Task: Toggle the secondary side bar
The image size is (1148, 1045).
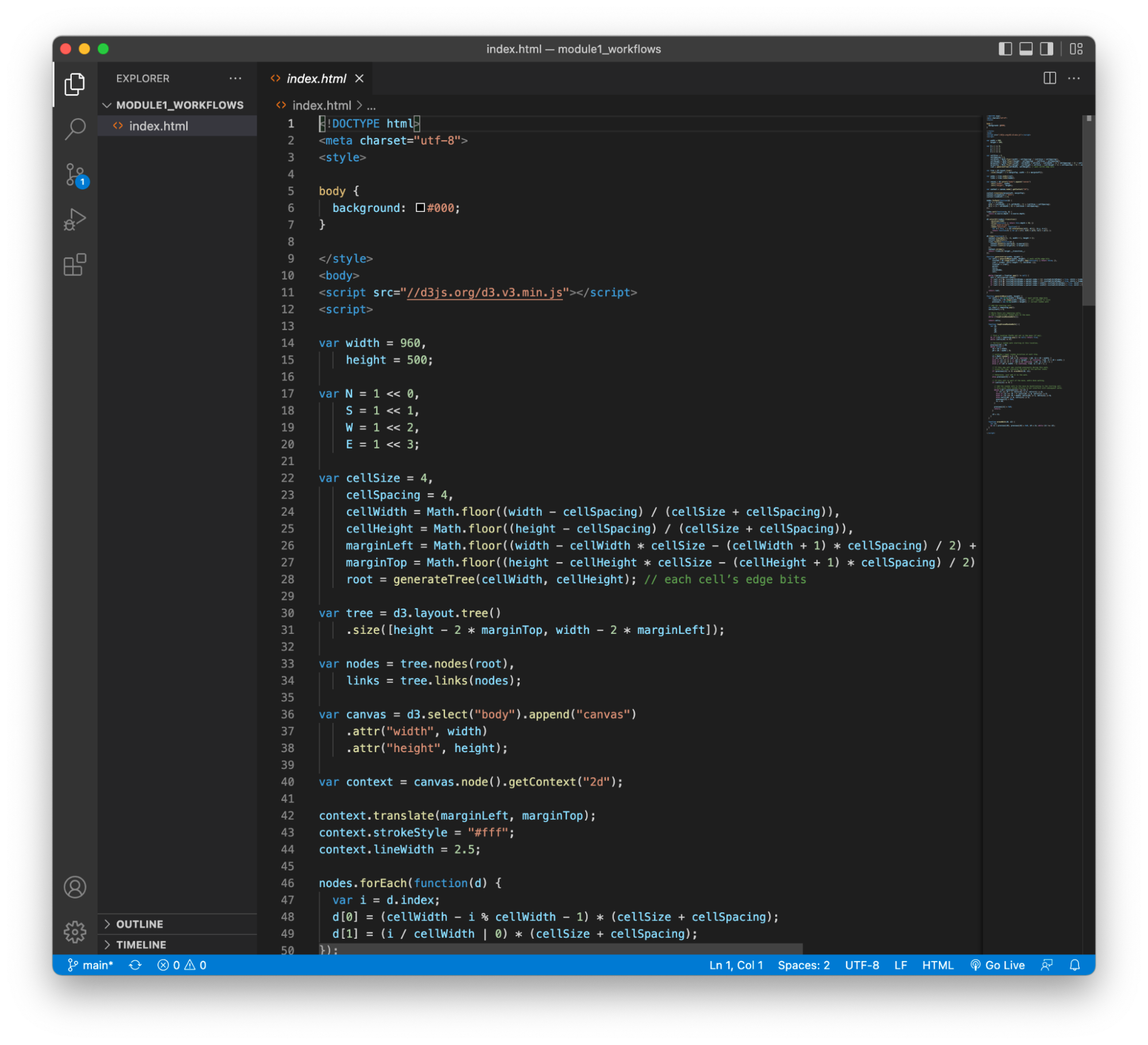Action: tap(1046, 49)
